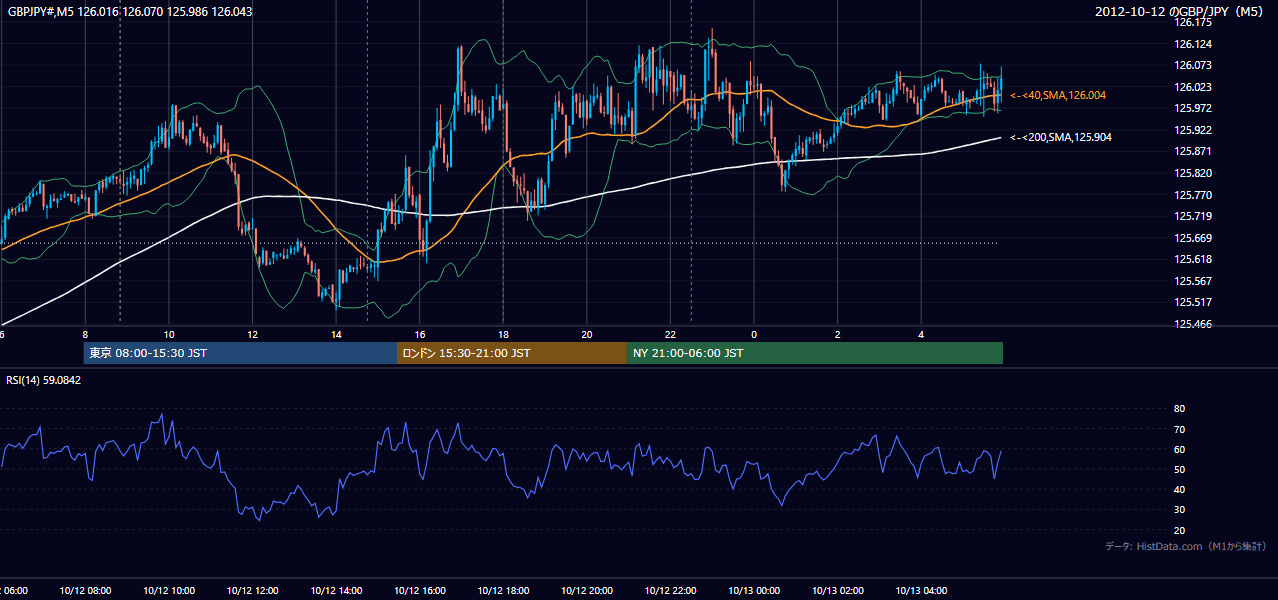Click hour tick 16 under price chart
Viewport: 1278px width, 600px height.
click(x=420, y=334)
